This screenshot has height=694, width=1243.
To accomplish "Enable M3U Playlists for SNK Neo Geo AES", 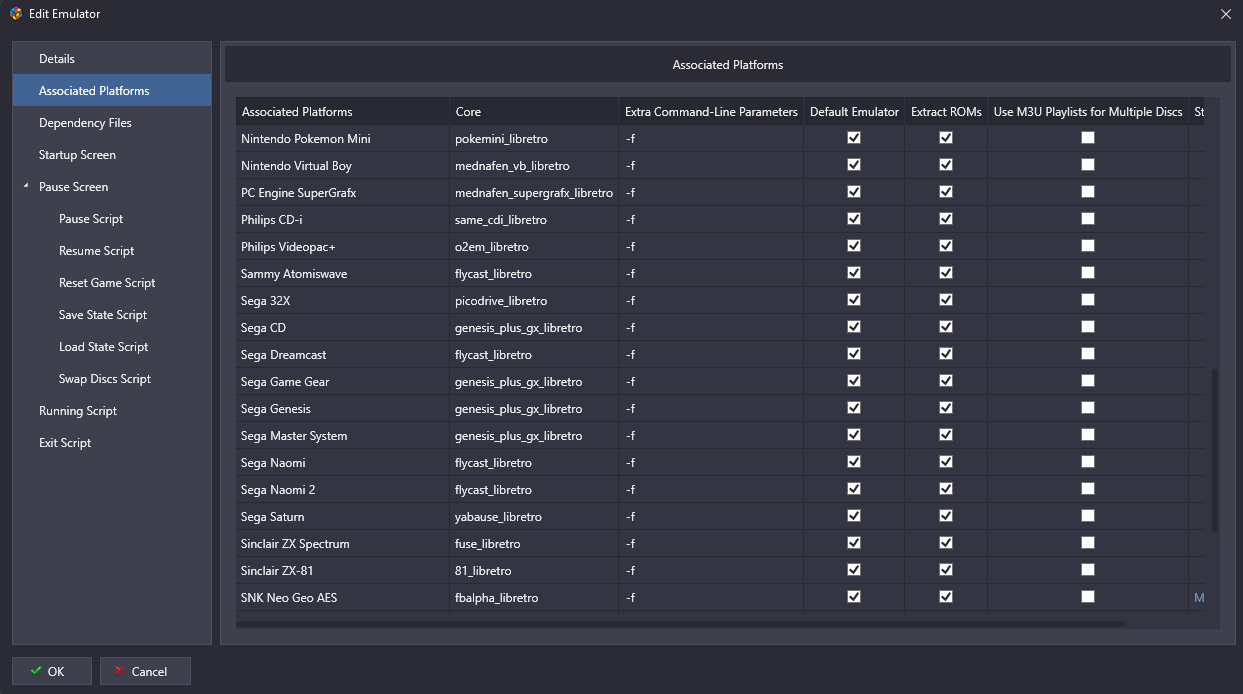I will (1088, 597).
